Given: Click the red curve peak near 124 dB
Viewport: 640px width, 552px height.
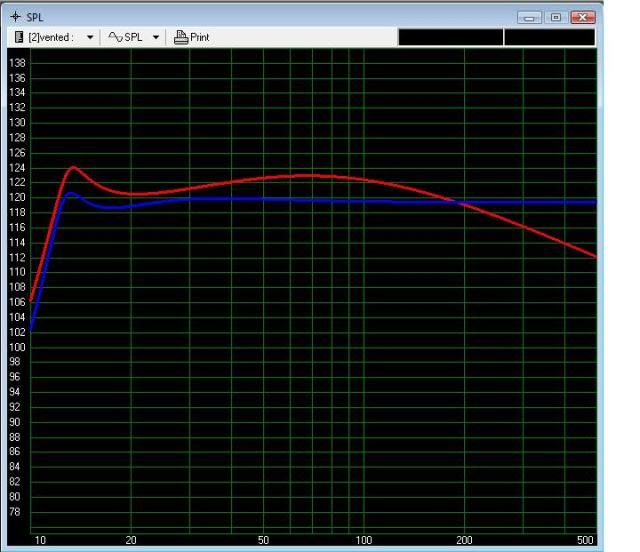Looking at the screenshot, I should tap(73, 167).
